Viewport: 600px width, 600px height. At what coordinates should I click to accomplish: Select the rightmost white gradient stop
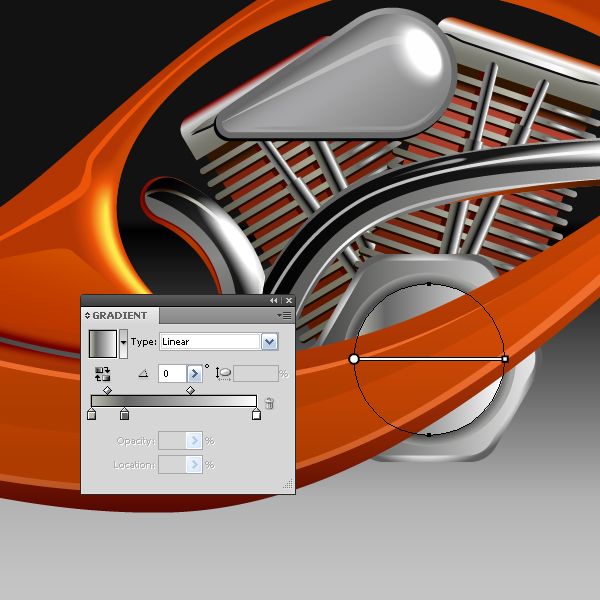256,414
